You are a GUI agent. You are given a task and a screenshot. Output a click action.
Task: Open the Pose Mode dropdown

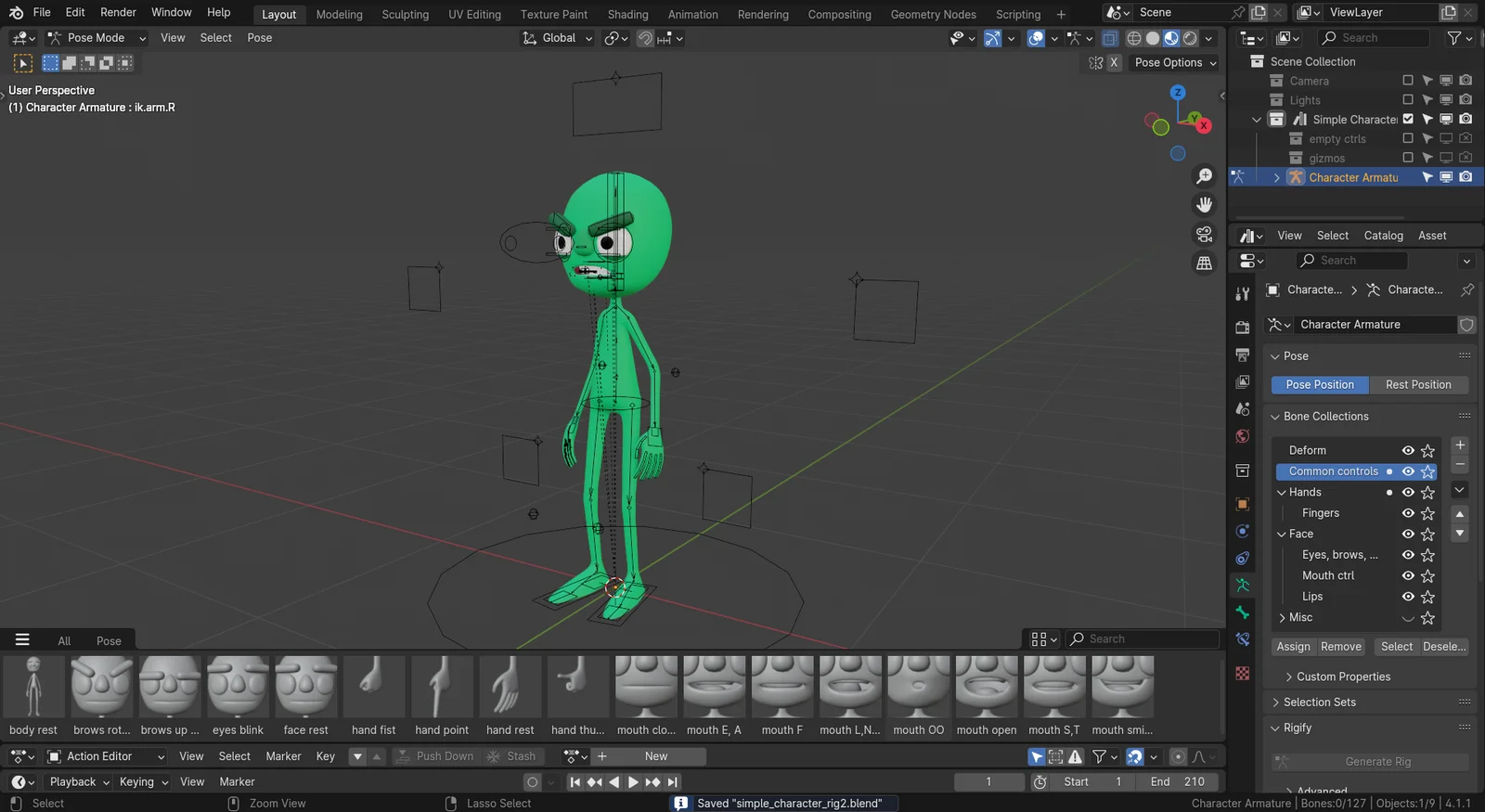tap(97, 38)
